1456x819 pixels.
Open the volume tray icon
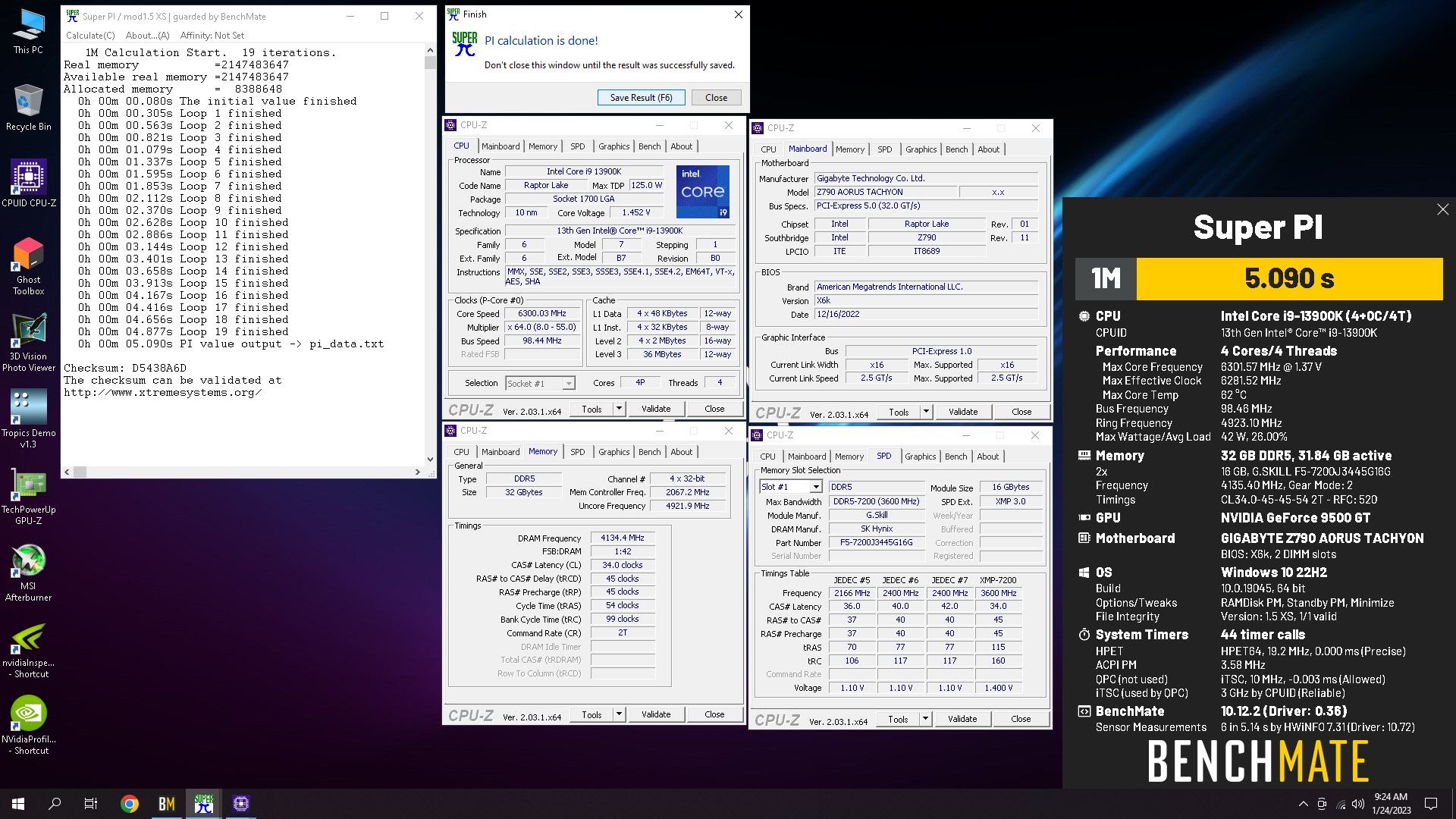(1358, 804)
